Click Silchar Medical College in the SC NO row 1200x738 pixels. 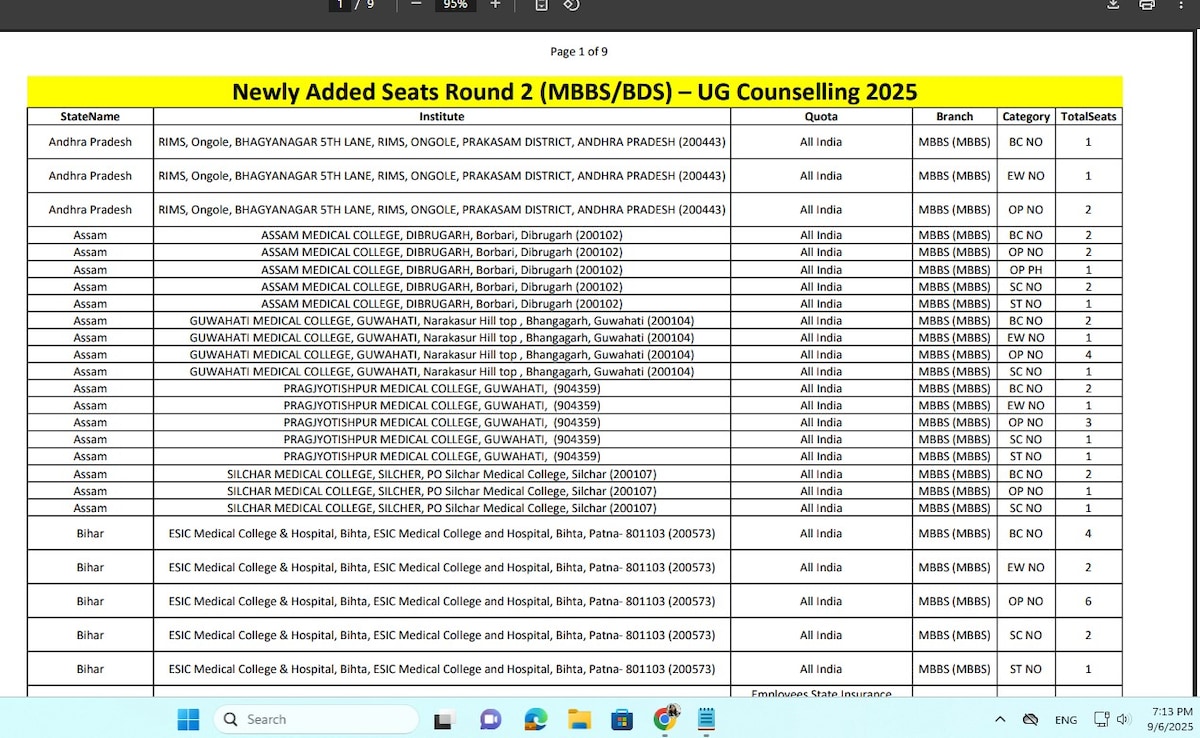(442, 508)
